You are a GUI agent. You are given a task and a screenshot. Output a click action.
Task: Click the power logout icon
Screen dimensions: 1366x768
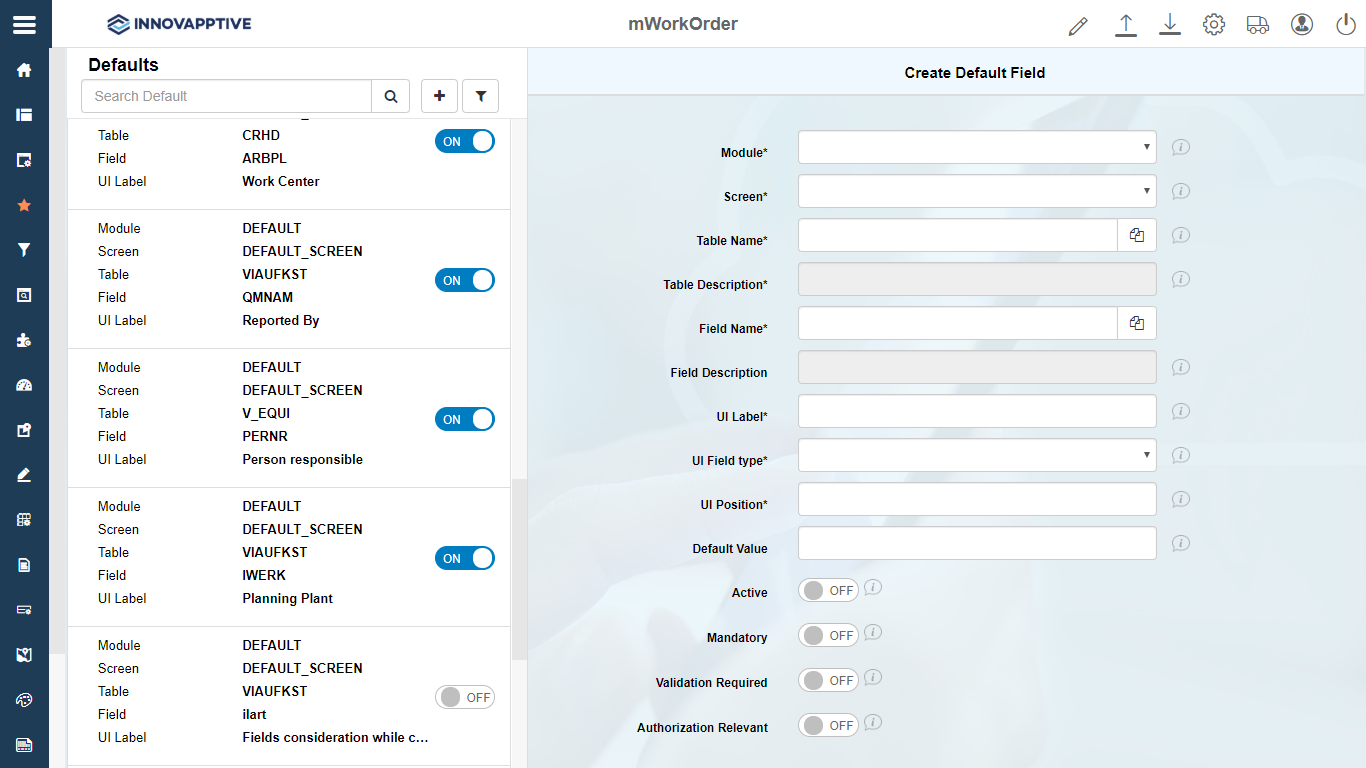1346,25
